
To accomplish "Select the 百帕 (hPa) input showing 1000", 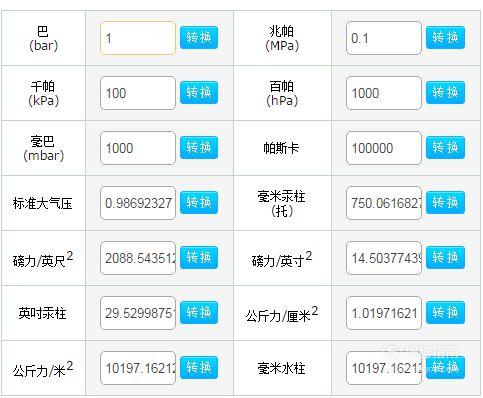I will pos(384,93).
